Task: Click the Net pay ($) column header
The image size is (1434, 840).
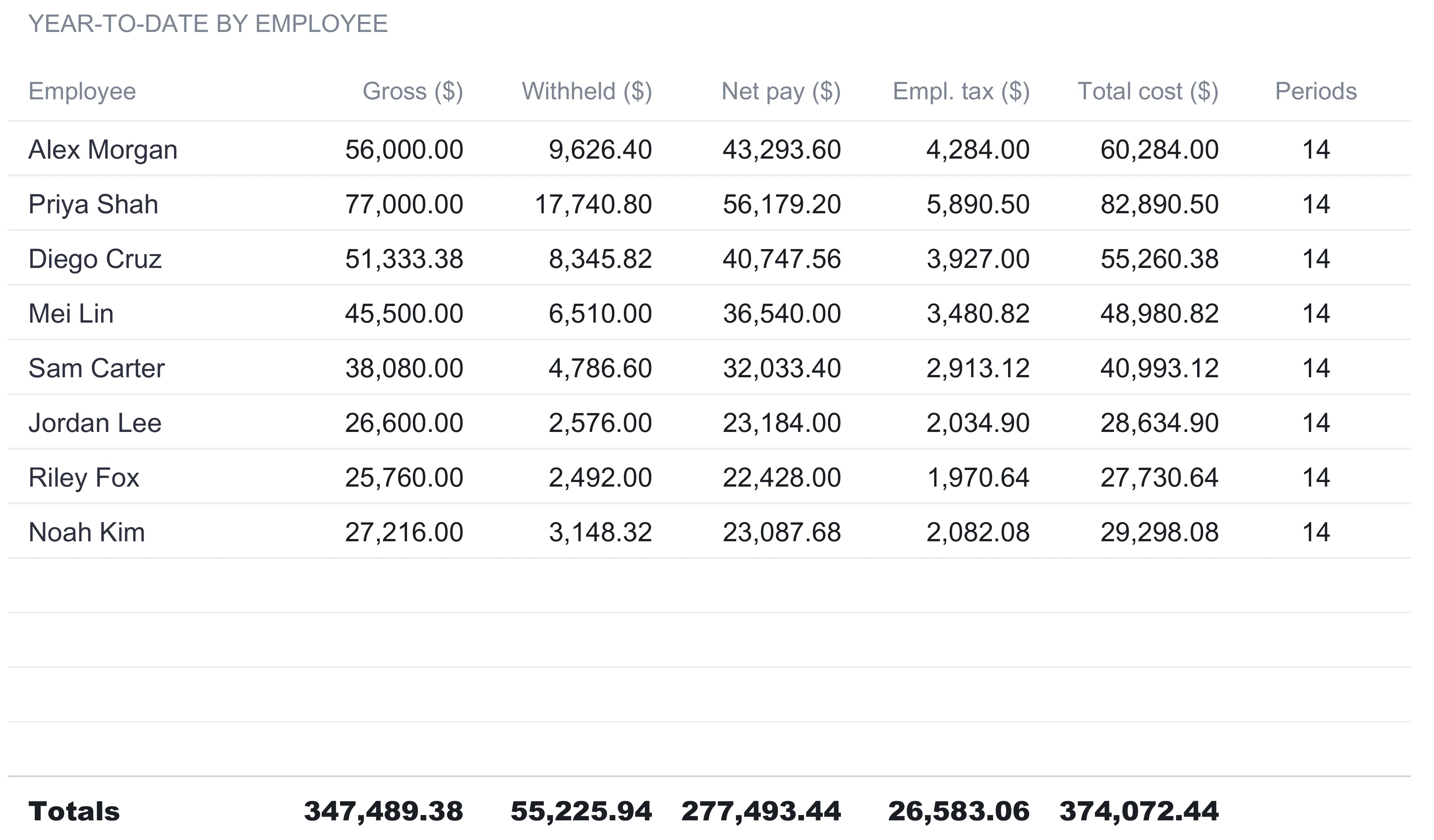Action: pos(781,92)
